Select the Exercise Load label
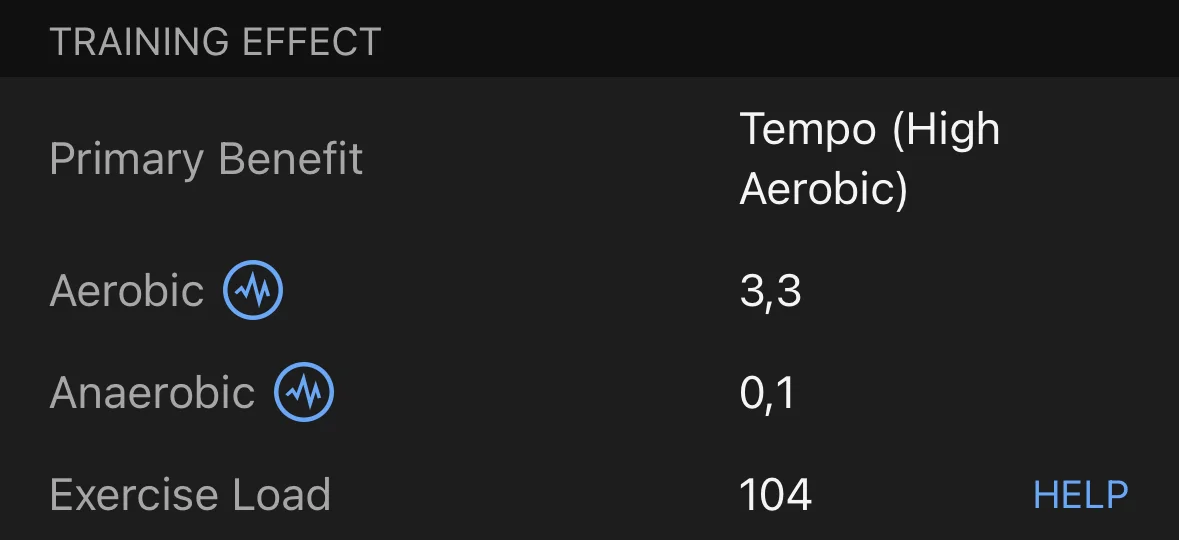Screen dimensions: 1179x540 [x=190, y=495]
